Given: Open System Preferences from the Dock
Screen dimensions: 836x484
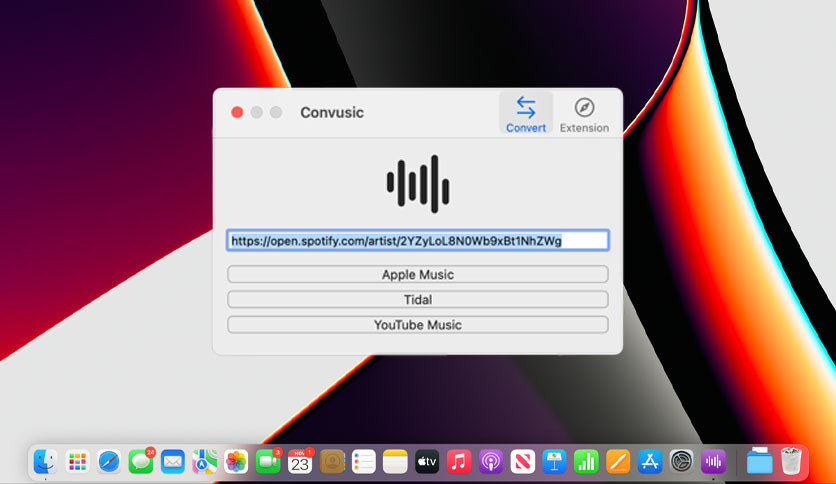Looking at the screenshot, I should pyautogui.click(x=681, y=461).
